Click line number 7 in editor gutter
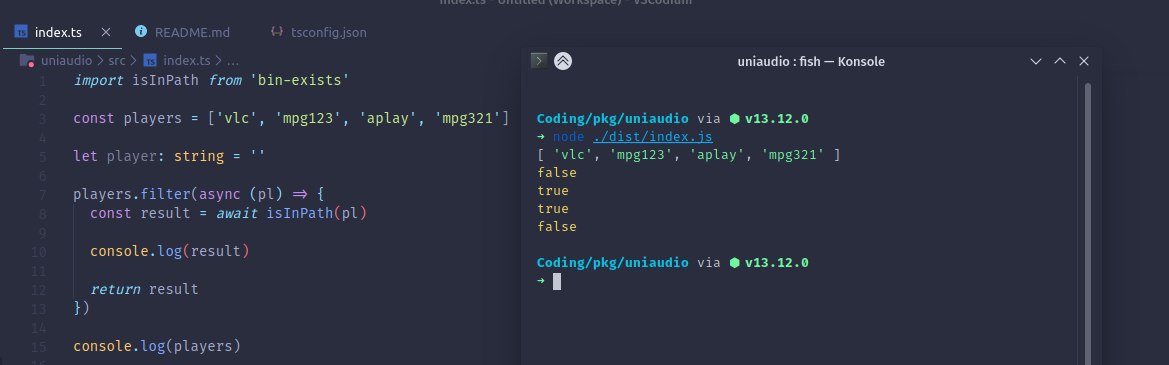 point(42,195)
